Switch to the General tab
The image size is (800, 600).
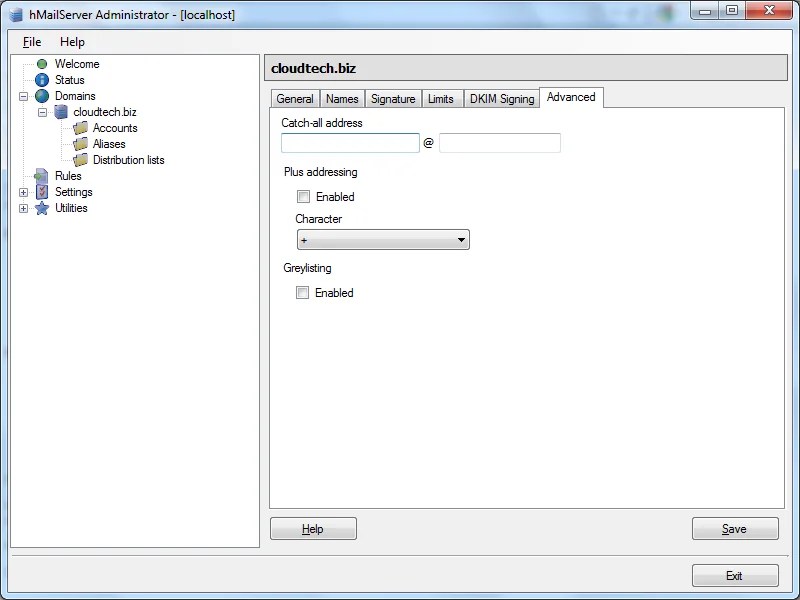pyautogui.click(x=295, y=98)
